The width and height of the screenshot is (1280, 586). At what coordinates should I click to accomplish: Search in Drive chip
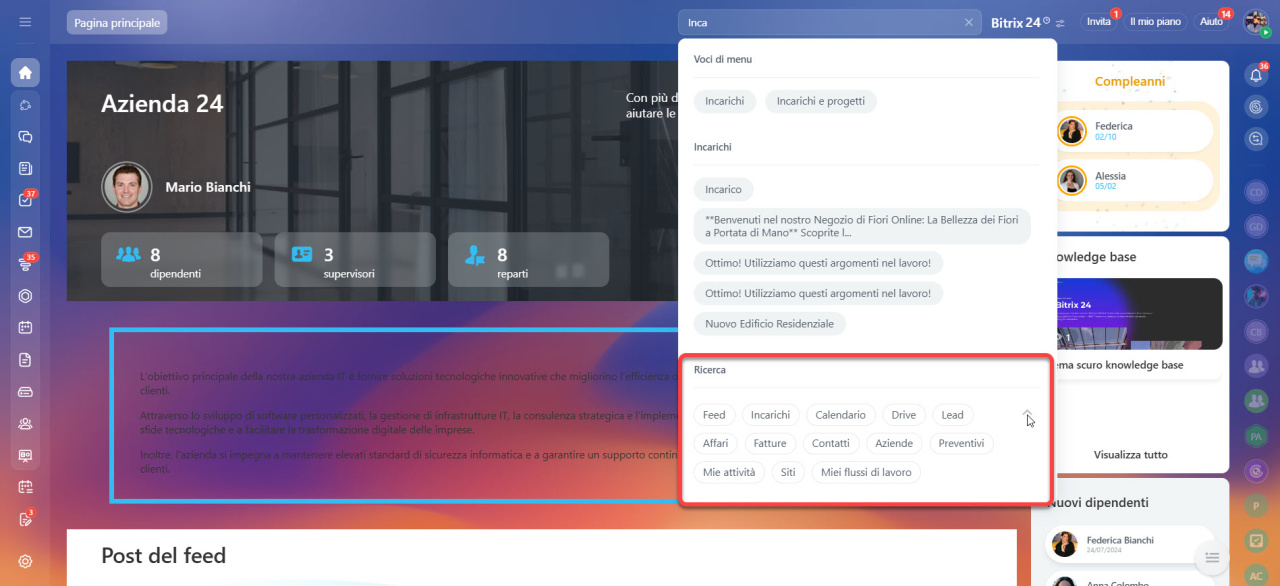(904, 415)
